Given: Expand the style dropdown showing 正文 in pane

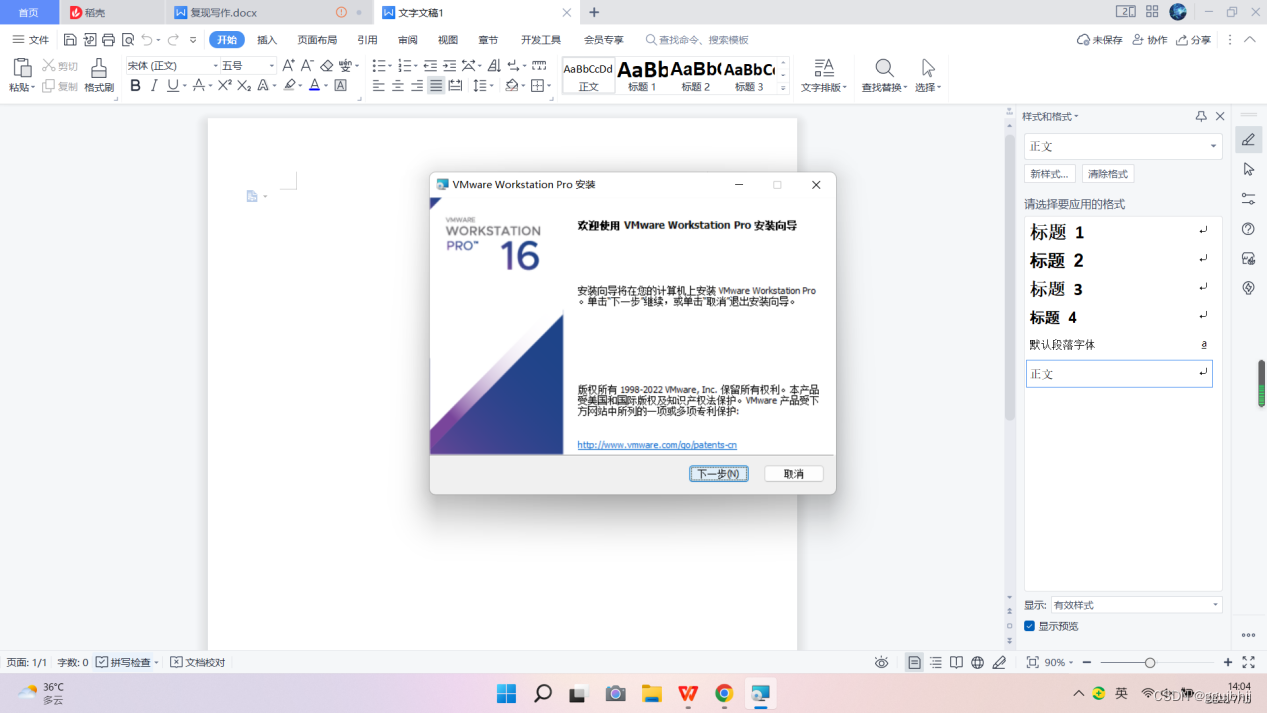Looking at the screenshot, I should 1213,146.
